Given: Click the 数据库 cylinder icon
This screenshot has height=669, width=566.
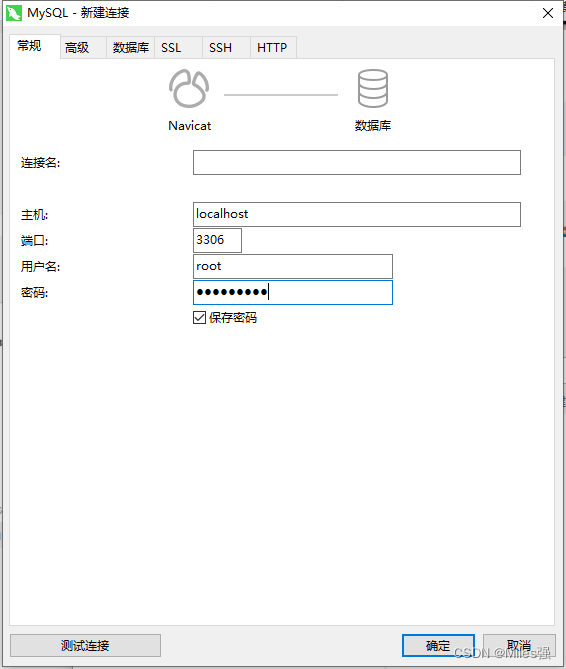Looking at the screenshot, I should pyautogui.click(x=373, y=88).
